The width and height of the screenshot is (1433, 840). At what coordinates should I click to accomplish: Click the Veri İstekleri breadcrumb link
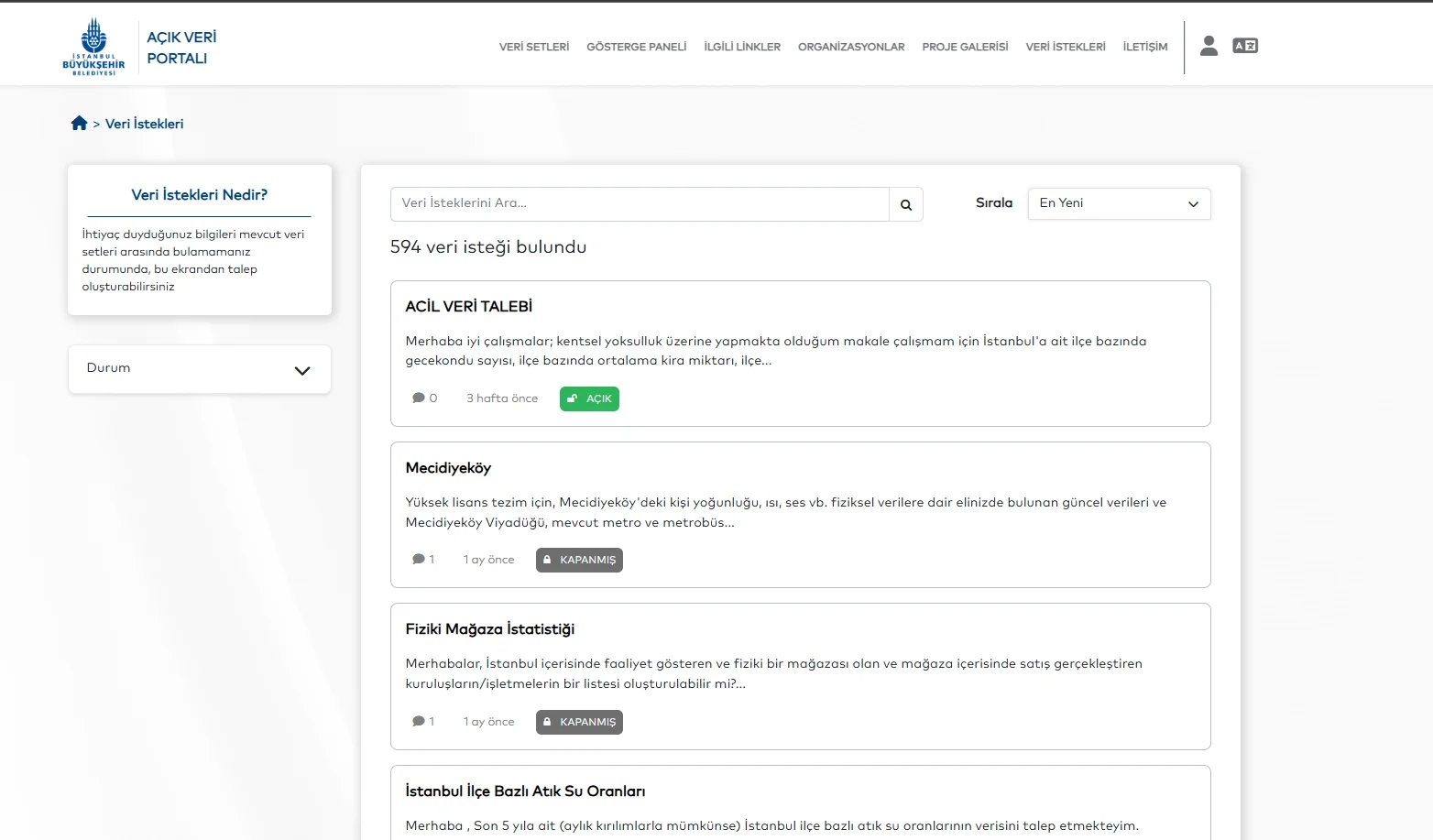point(144,124)
